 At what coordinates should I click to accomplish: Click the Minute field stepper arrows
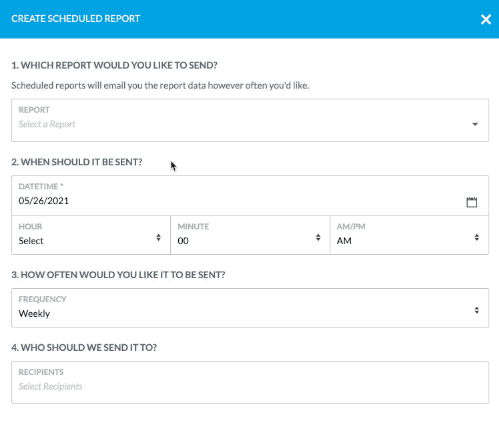318,237
